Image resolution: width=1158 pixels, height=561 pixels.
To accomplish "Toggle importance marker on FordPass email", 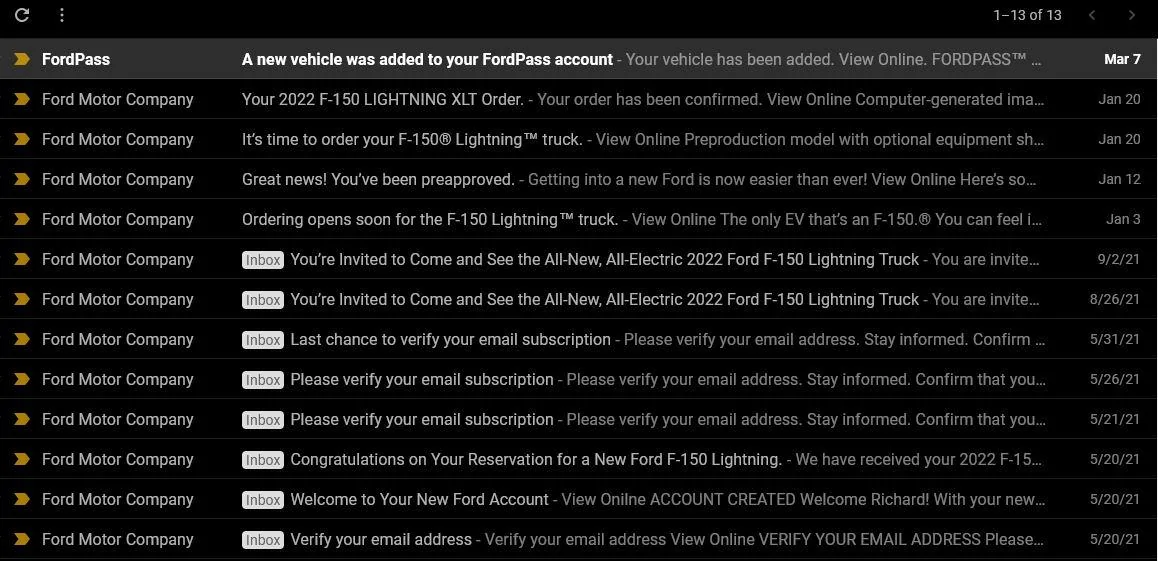I will [x=21, y=59].
